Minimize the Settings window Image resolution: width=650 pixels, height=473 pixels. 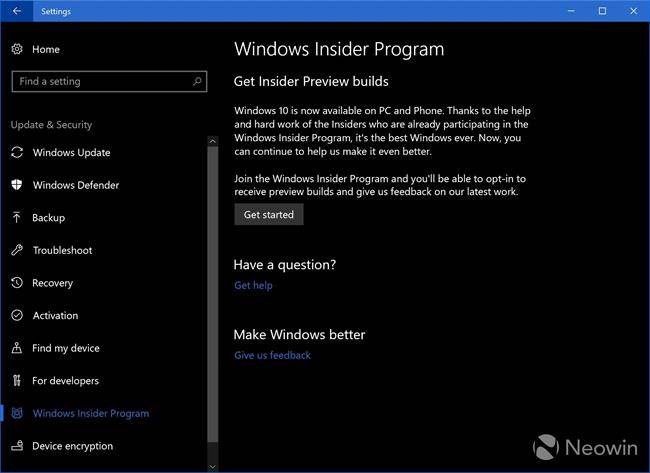(x=571, y=11)
